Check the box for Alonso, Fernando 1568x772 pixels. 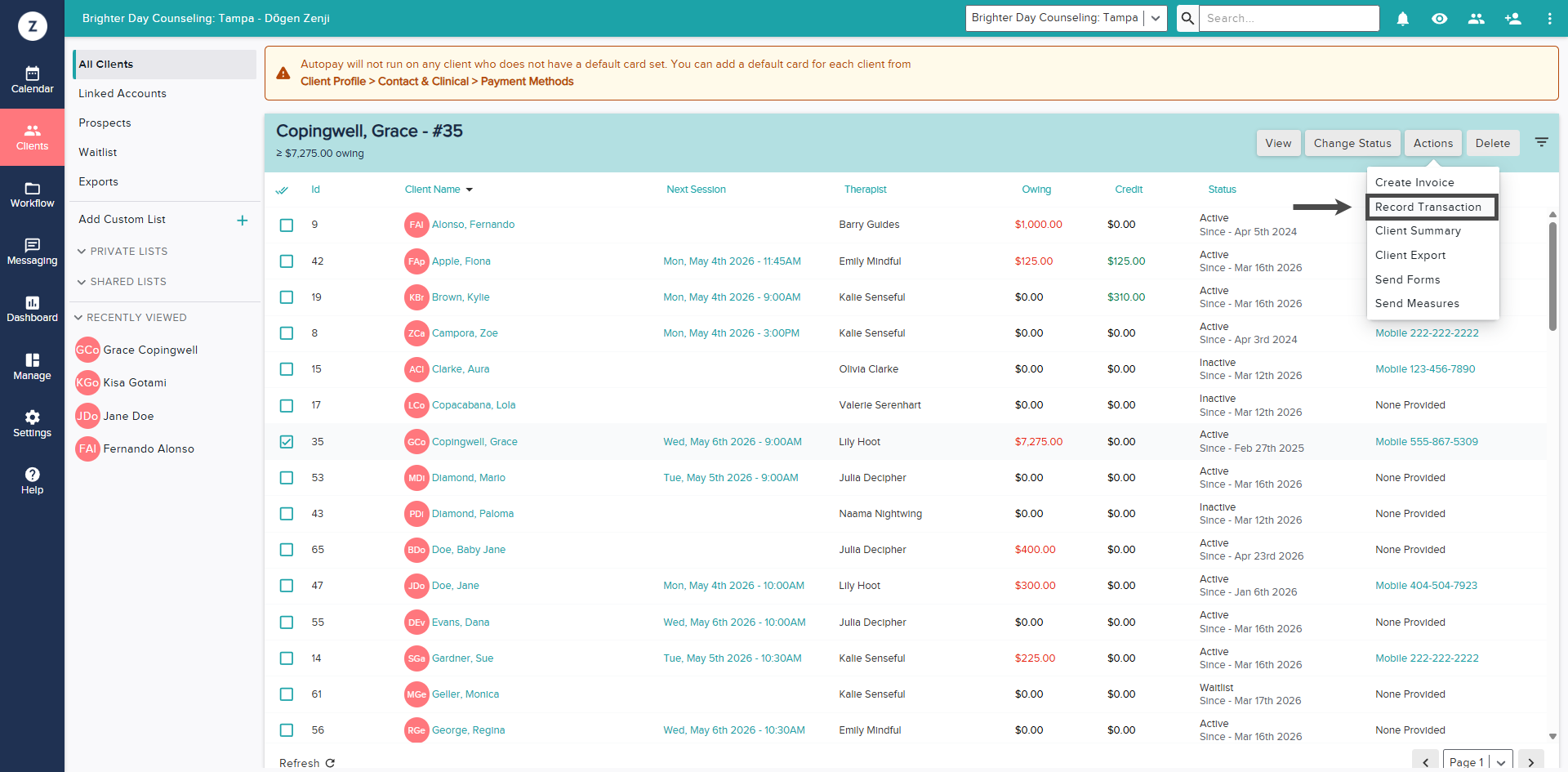(287, 225)
